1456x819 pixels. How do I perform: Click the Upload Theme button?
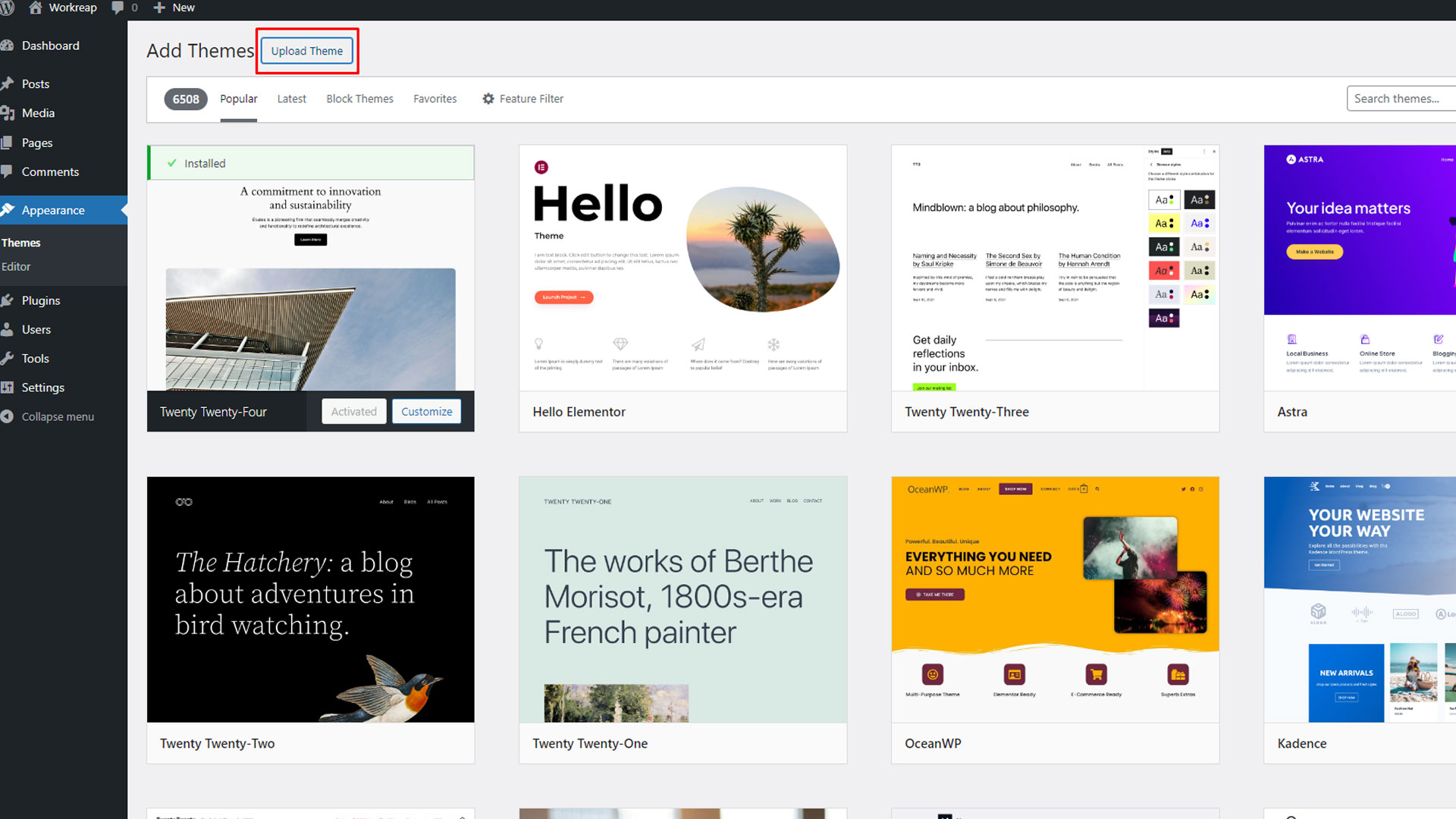pyautogui.click(x=307, y=51)
